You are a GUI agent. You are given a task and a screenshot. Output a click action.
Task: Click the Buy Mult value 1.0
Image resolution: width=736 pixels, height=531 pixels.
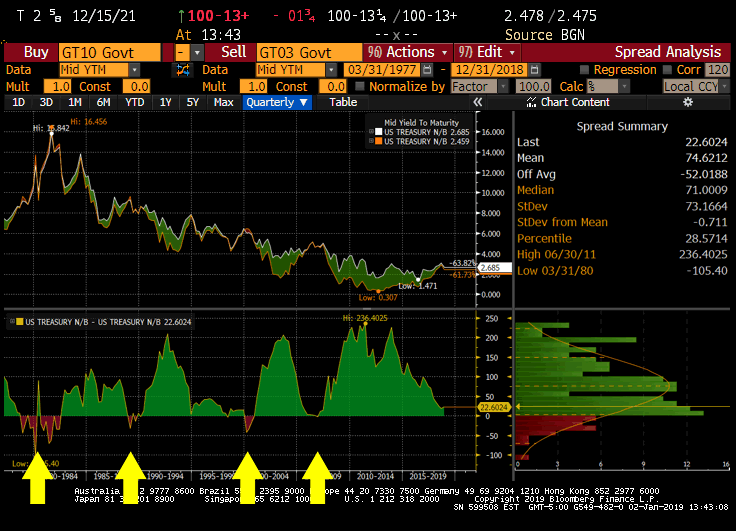pyautogui.click(x=57, y=86)
